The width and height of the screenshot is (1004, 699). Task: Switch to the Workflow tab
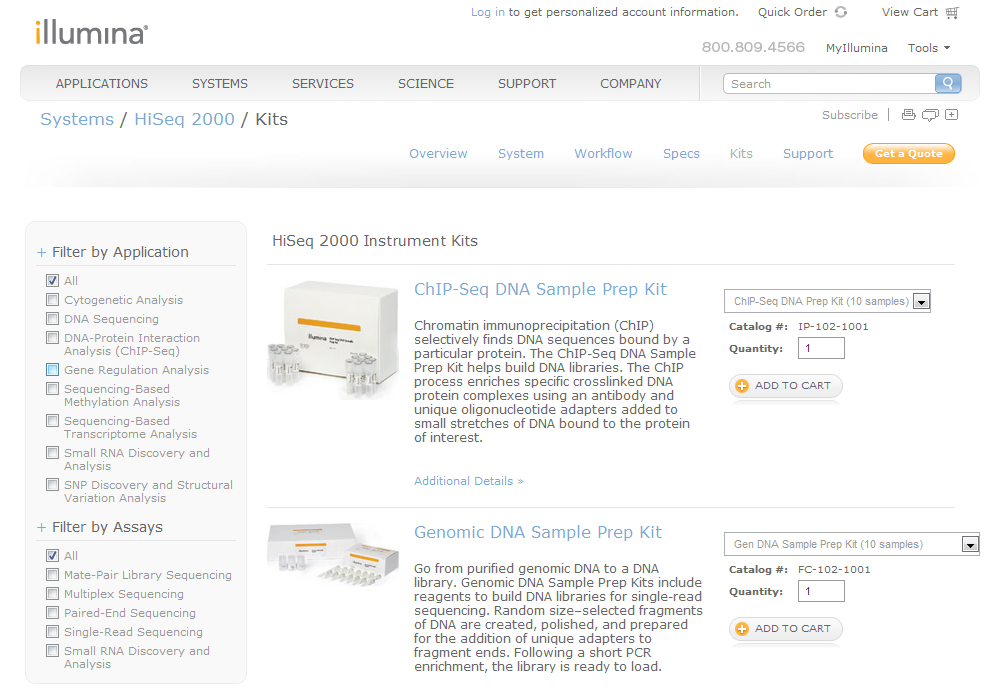coord(603,154)
